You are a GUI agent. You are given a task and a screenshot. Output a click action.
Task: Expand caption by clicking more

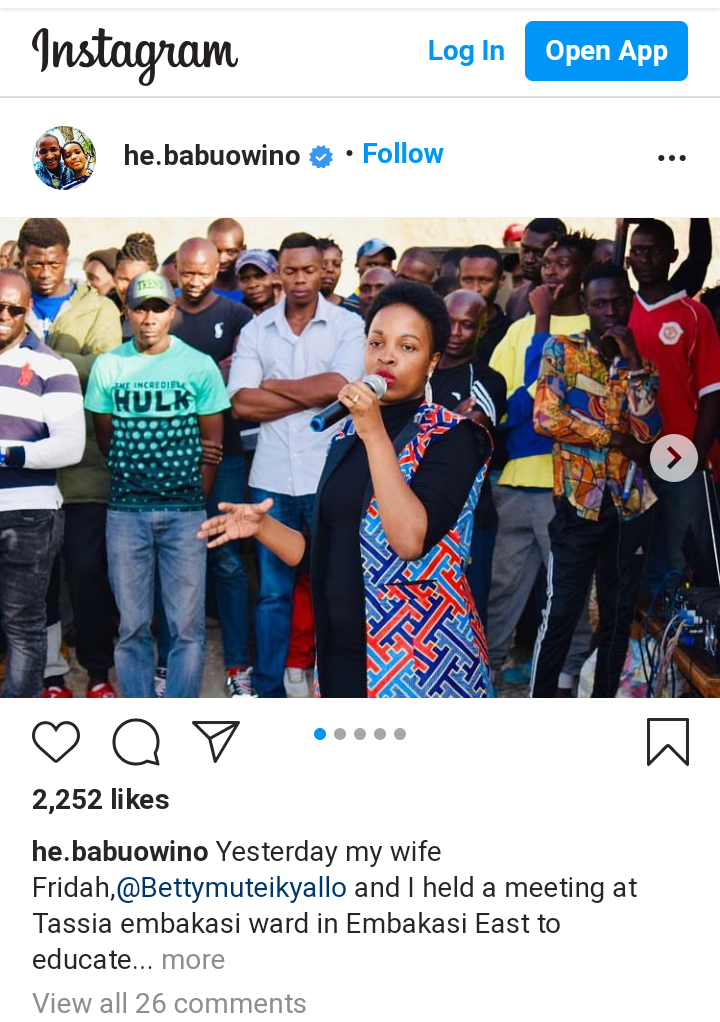(x=193, y=959)
